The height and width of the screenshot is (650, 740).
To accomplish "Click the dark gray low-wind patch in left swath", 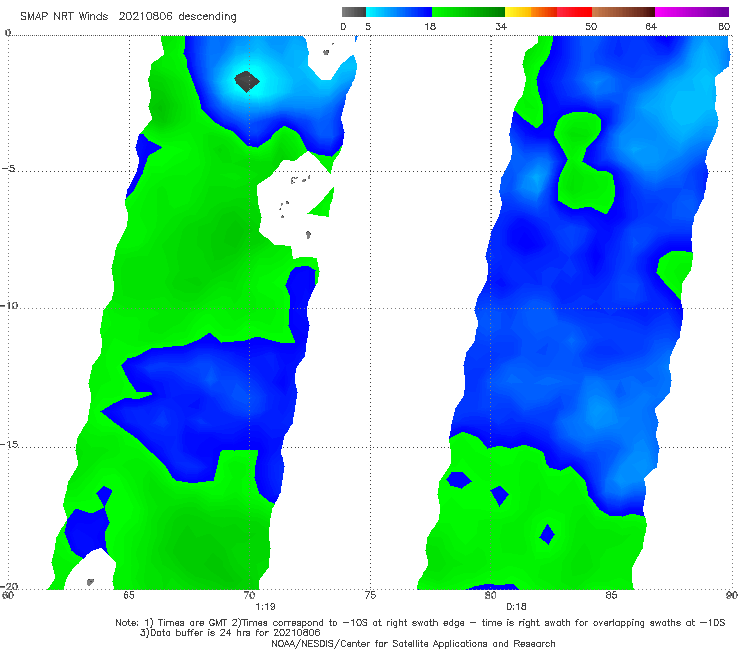I will [247, 81].
